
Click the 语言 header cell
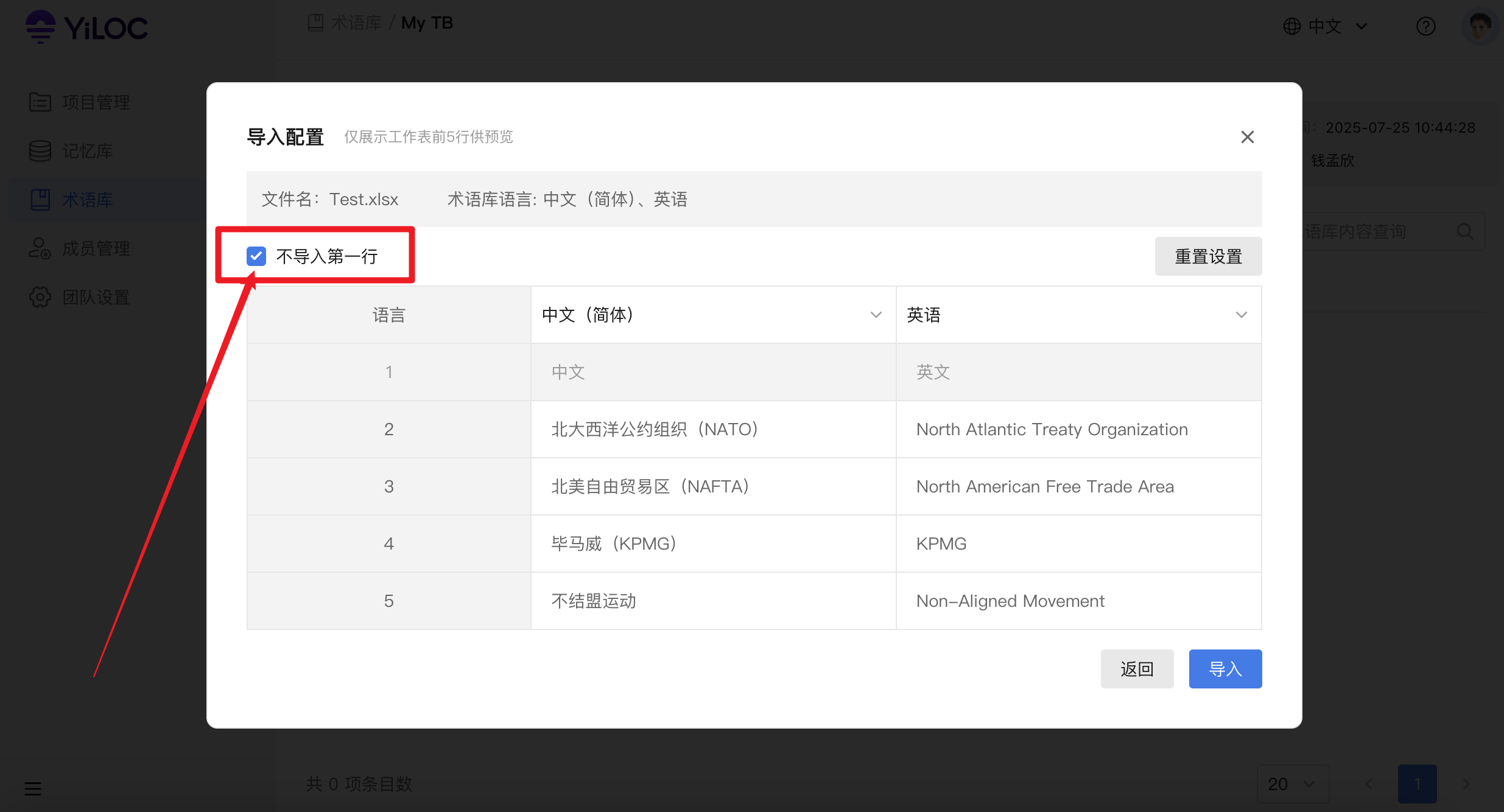coord(389,315)
